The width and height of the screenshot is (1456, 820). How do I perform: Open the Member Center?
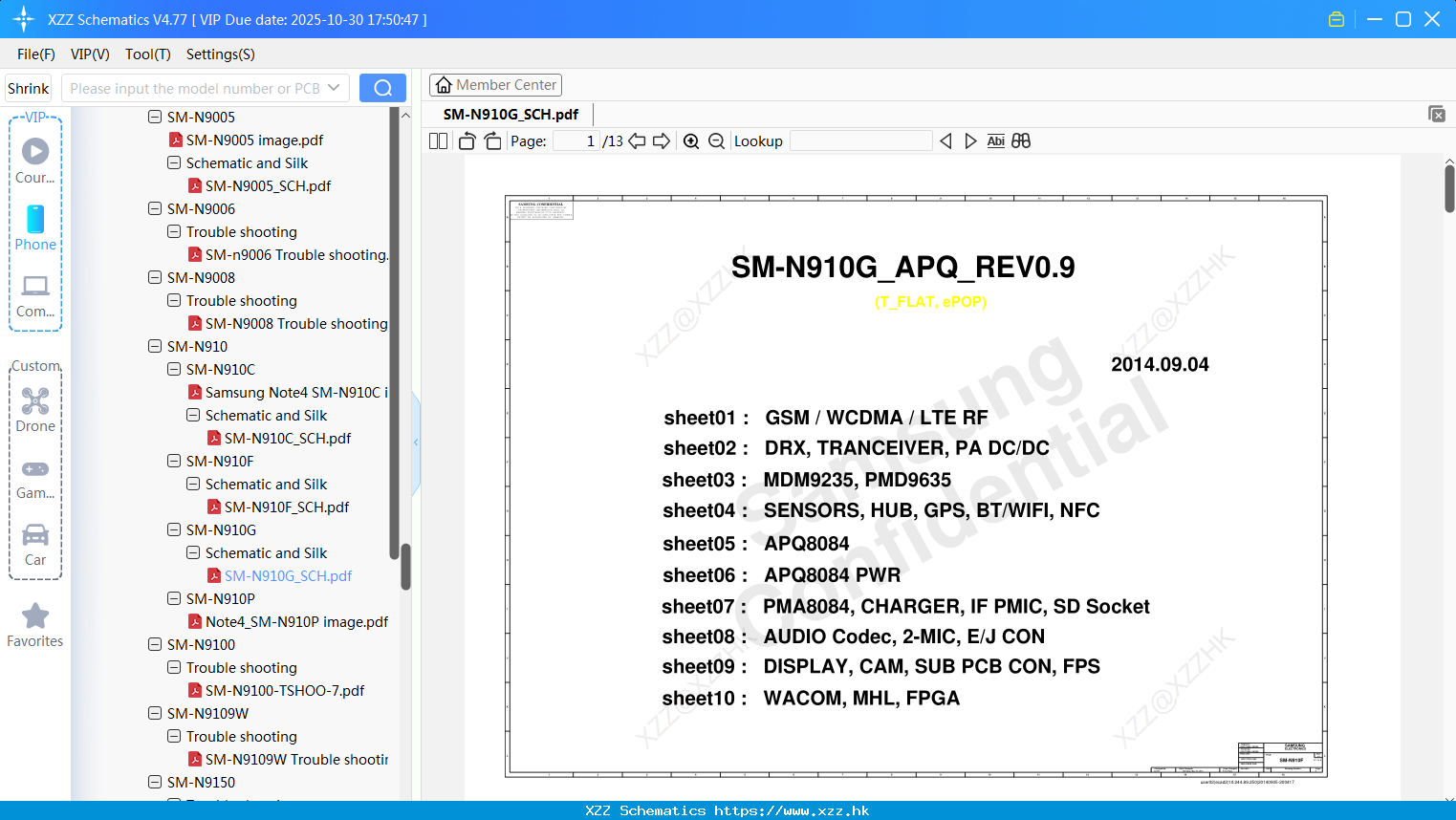point(495,85)
